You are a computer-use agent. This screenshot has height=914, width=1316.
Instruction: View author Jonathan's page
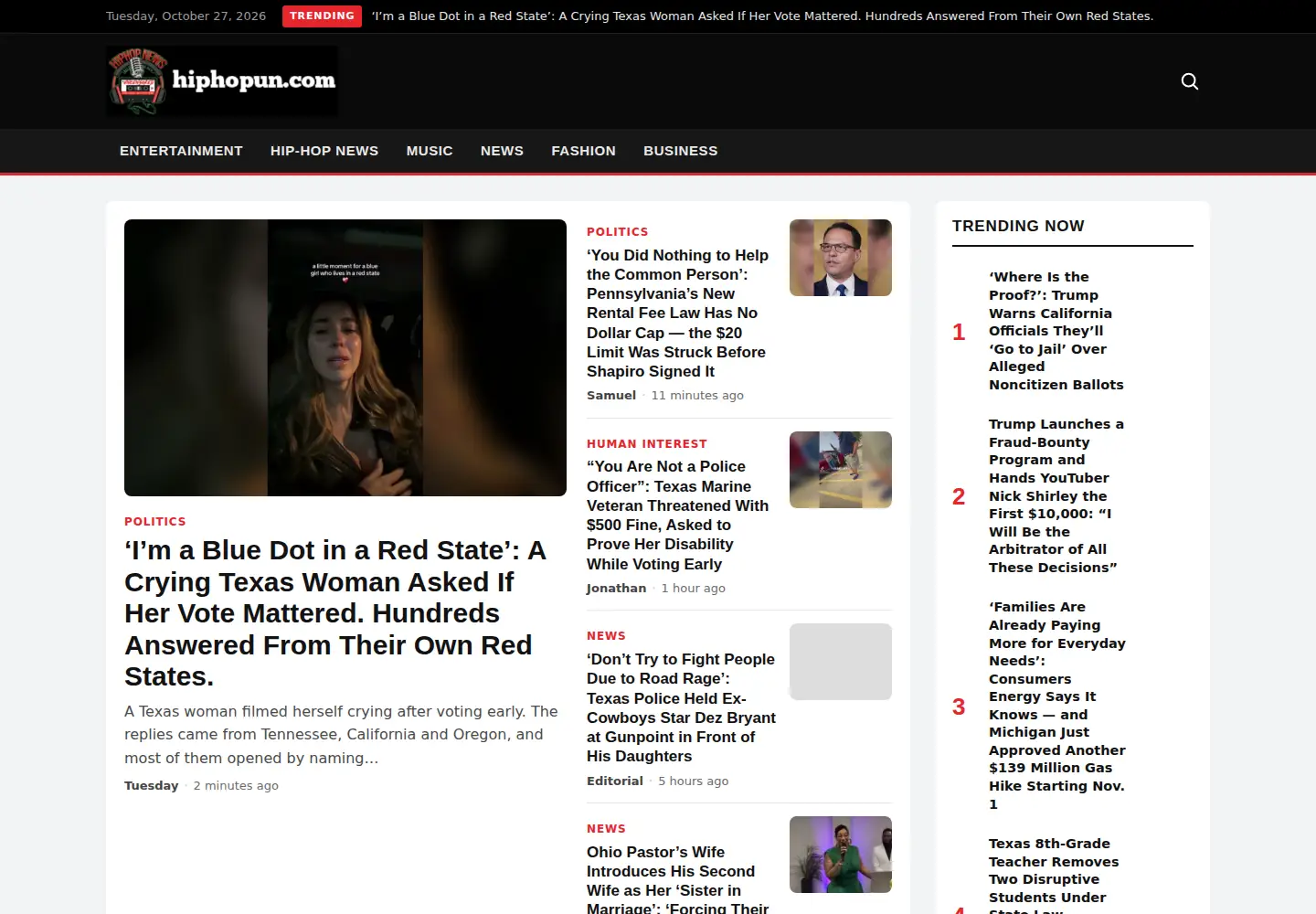click(x=617, y=589)
